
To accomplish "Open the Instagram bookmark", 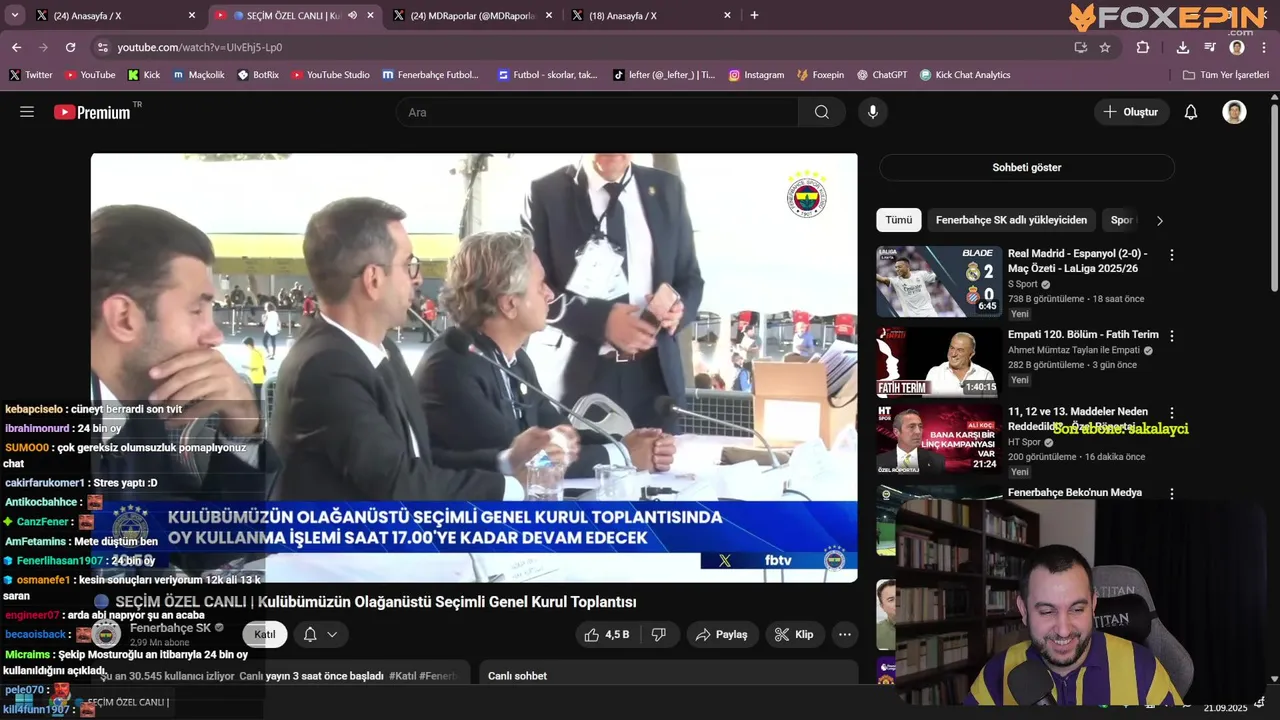I will [x=756, y=75].
